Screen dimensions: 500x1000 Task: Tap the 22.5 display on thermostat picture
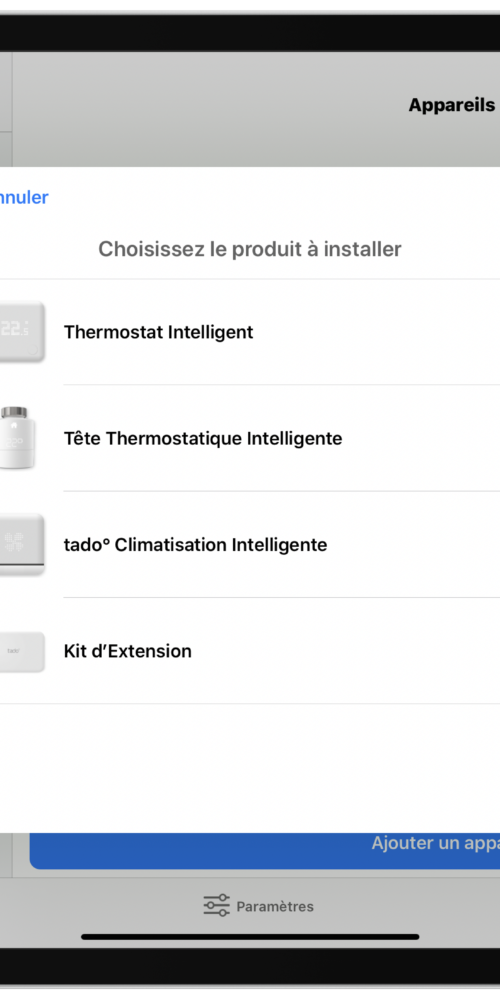pyautogui.click(x=14, y=330)
